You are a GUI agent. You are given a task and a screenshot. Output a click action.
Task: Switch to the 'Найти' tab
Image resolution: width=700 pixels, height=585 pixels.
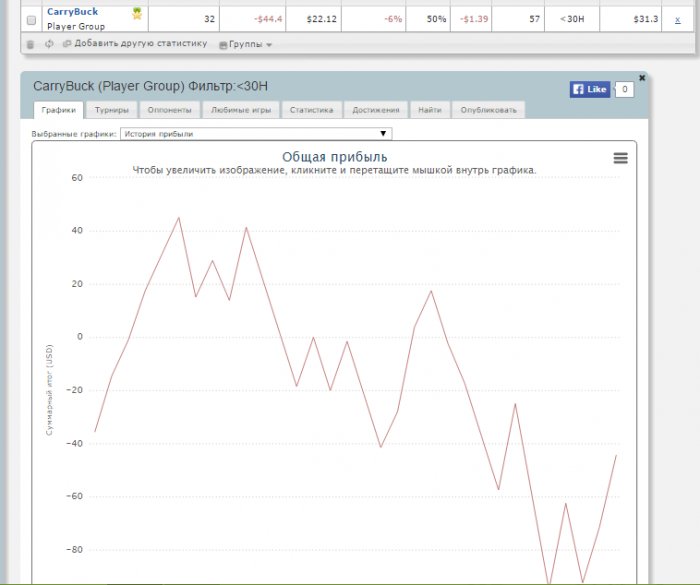[x=430, y=110]
